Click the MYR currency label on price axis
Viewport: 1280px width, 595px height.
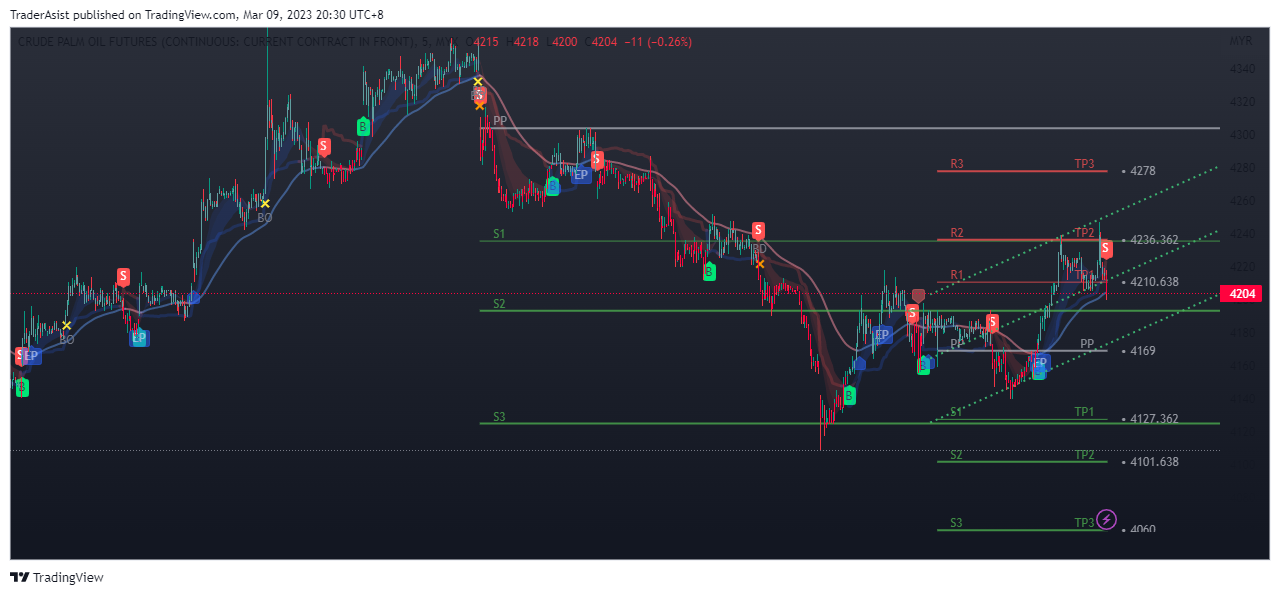1240,41
